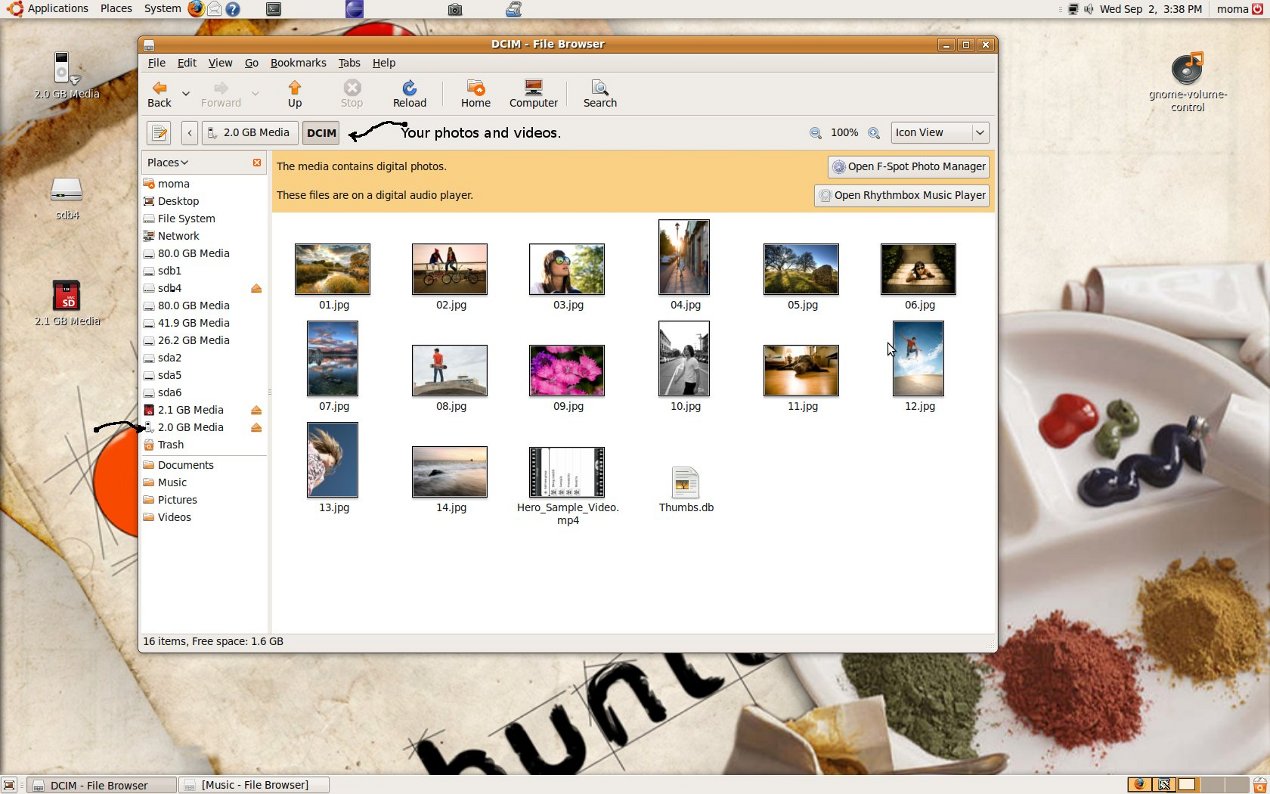
Task: Expand the Icon View dropdown
Action: coord(979,133)
